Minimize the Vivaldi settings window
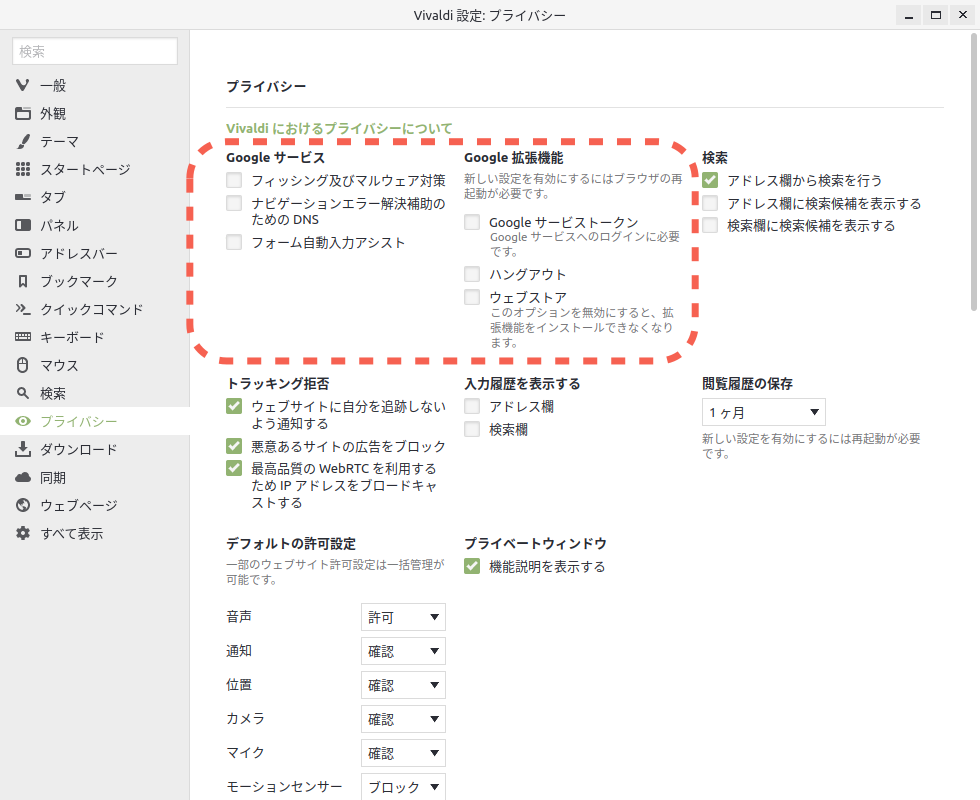This screenshot has height=800, width=980. click(909, 15)
